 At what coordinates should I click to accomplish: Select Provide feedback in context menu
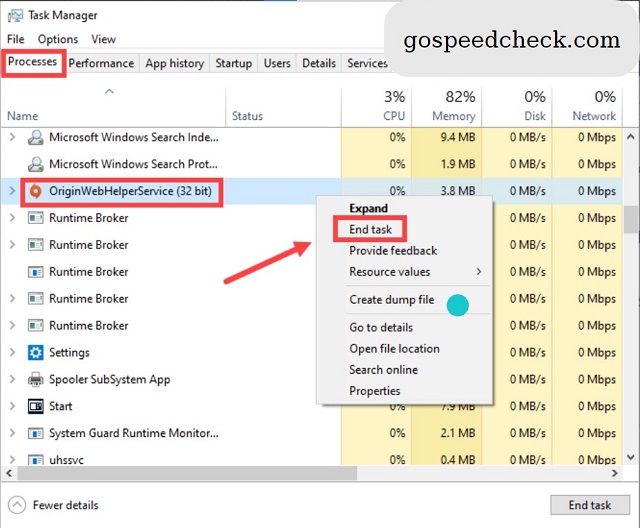393,251
